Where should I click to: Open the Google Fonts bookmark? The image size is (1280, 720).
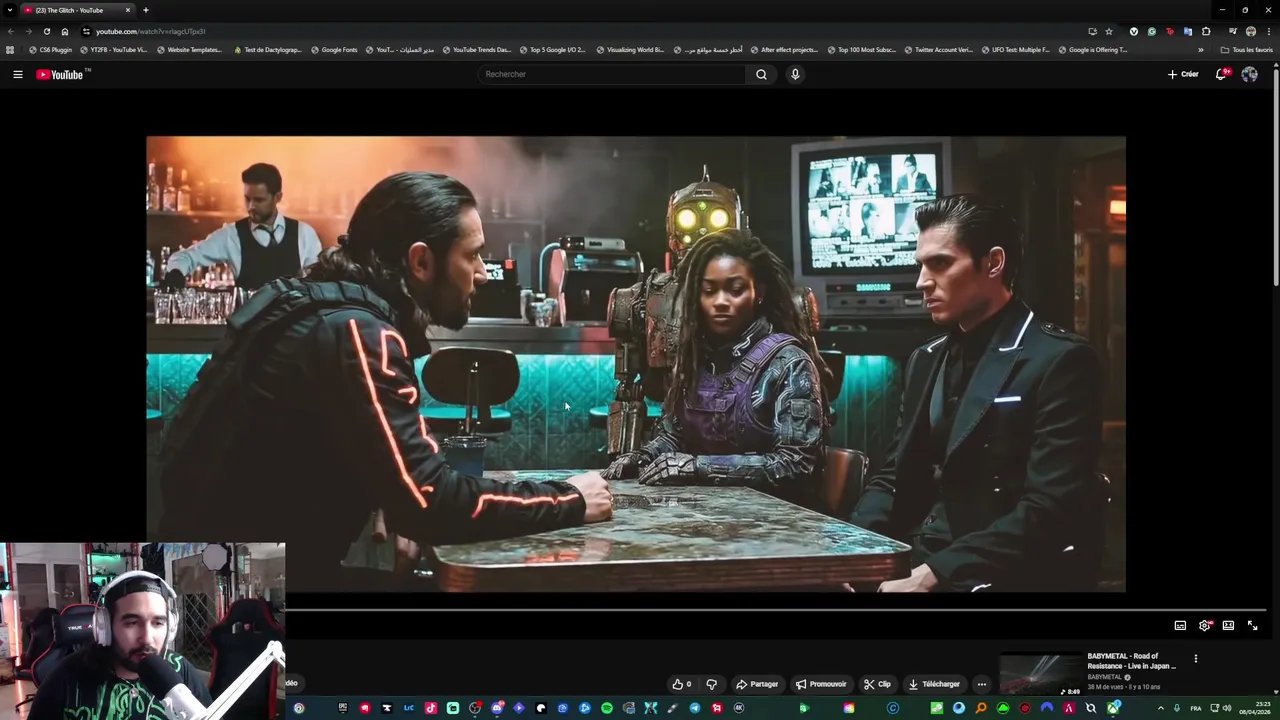pos(334,49)
